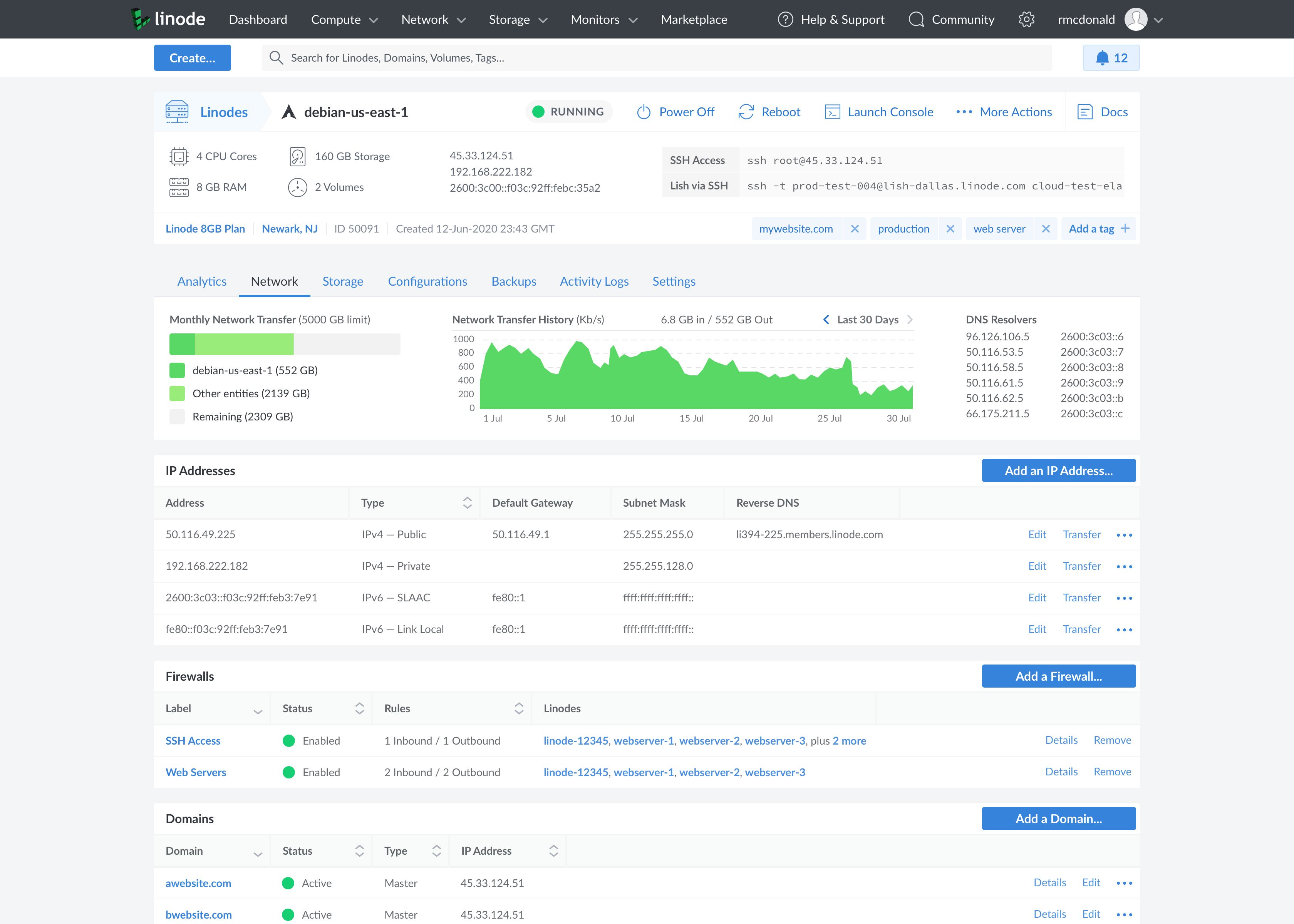Click the Create... button

point(192,57)
